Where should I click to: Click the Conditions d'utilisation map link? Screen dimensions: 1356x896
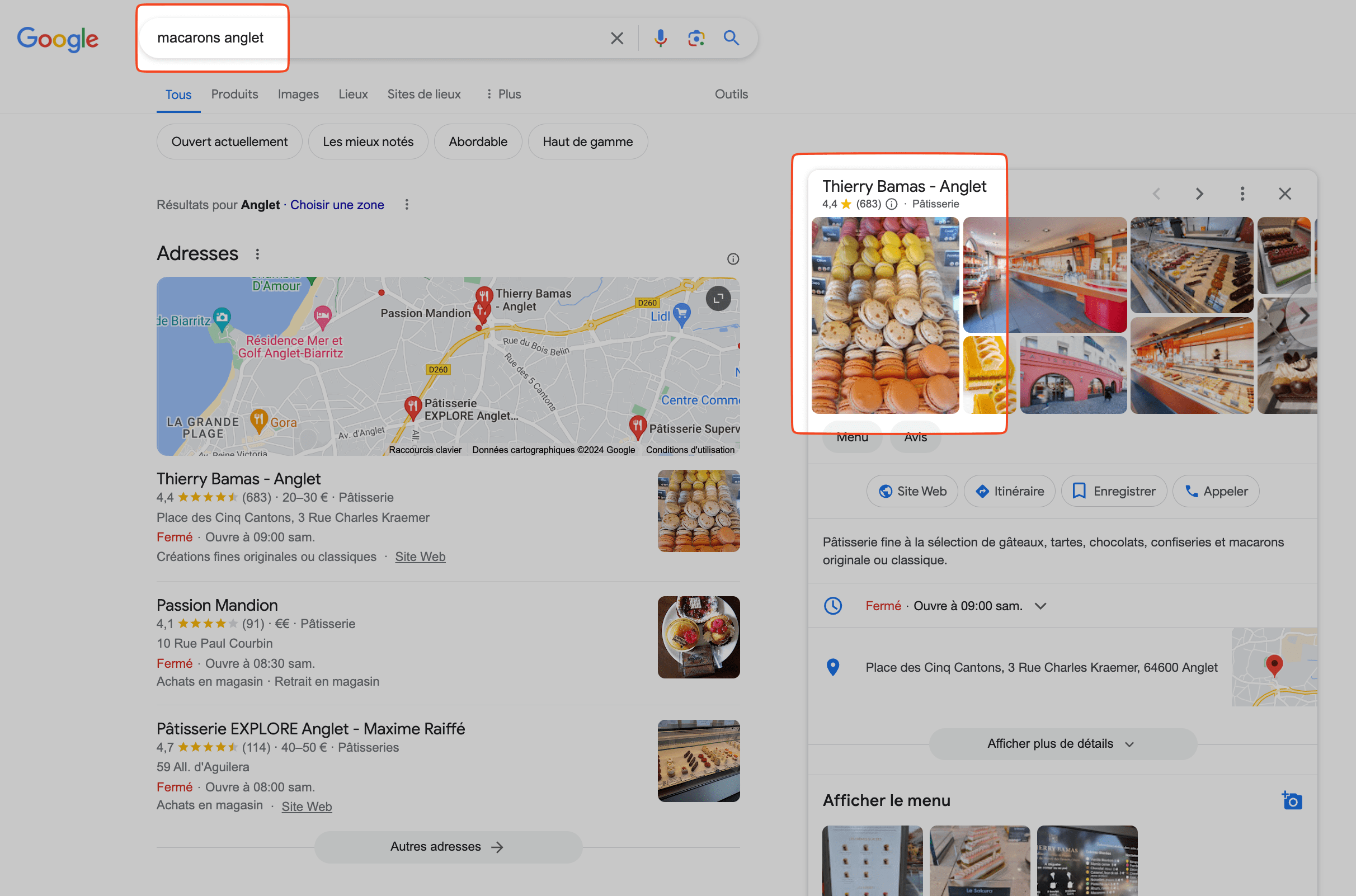(690, 450)
